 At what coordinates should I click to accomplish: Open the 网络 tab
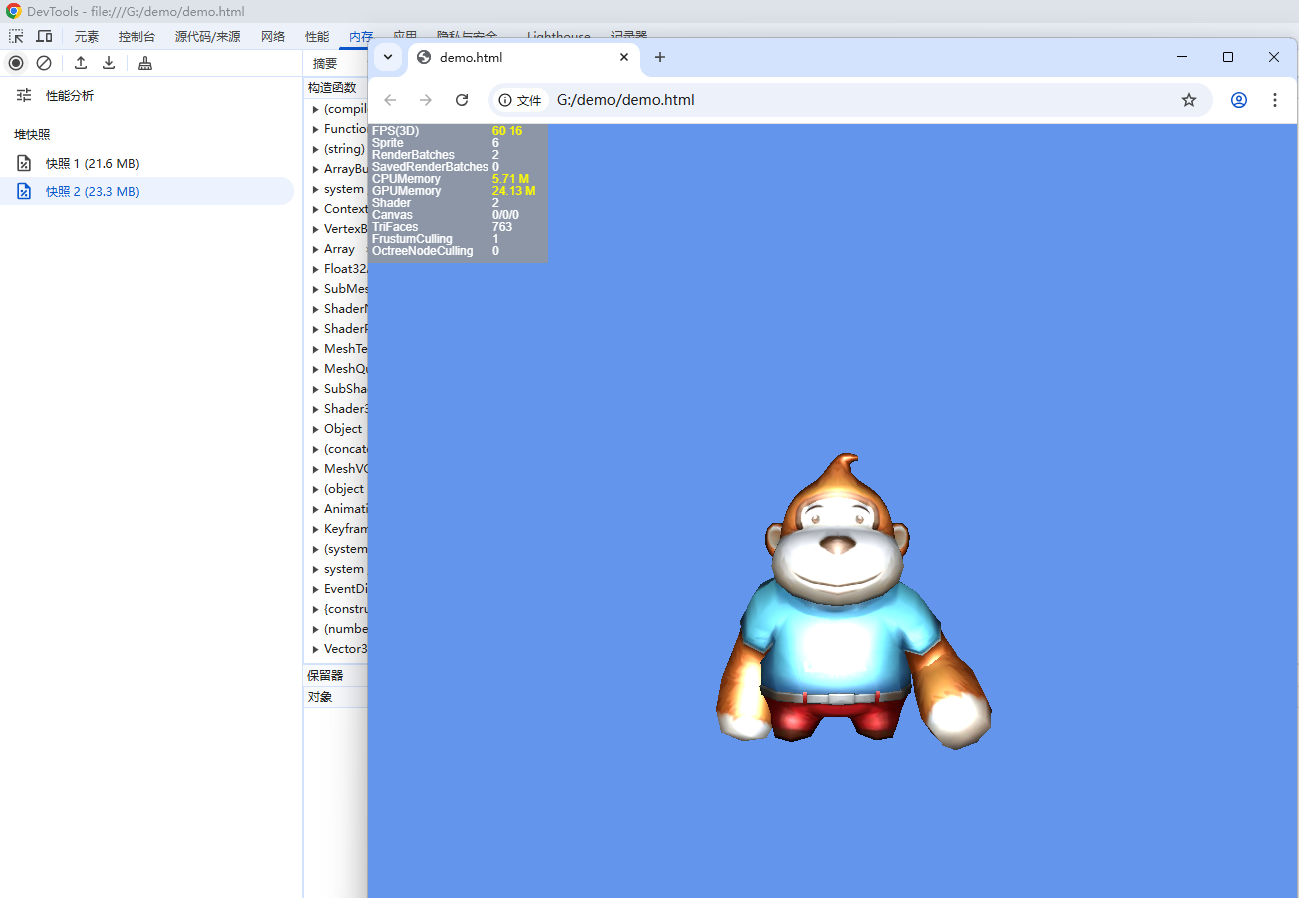click(x=273, y=36)
